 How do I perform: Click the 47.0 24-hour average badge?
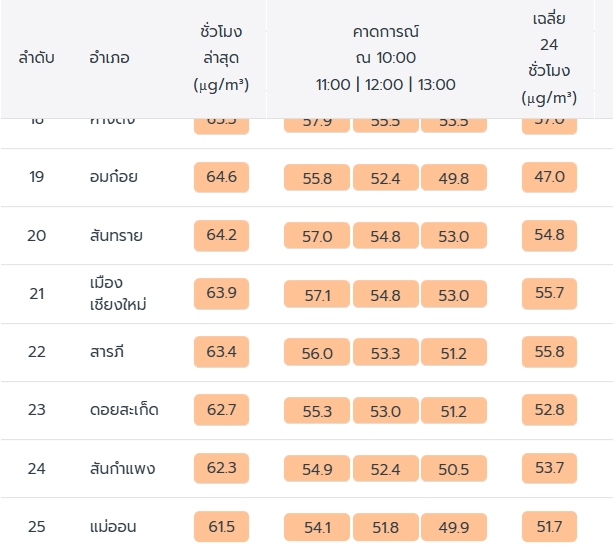click(549, 177)
